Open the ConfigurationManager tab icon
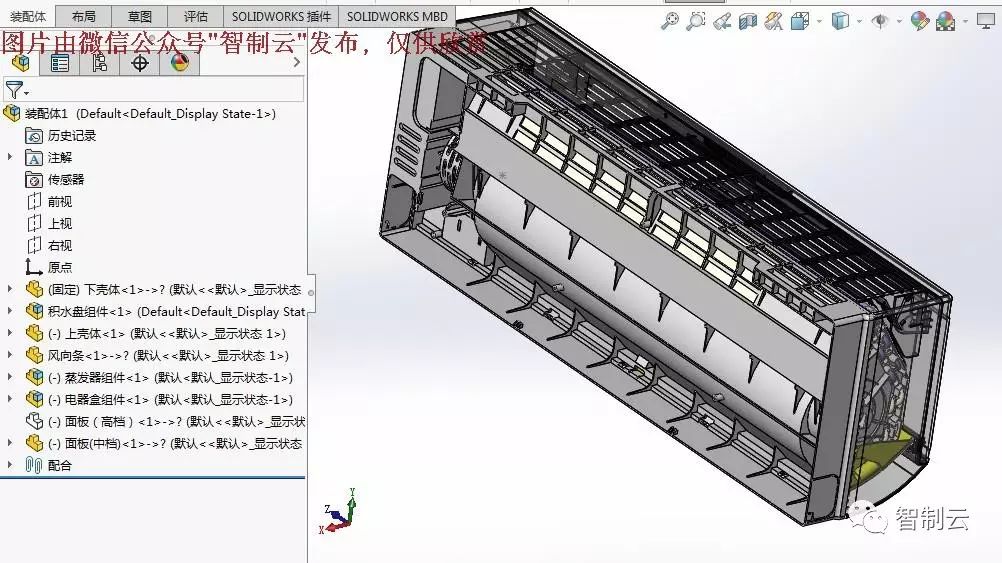 click(100, 63)
